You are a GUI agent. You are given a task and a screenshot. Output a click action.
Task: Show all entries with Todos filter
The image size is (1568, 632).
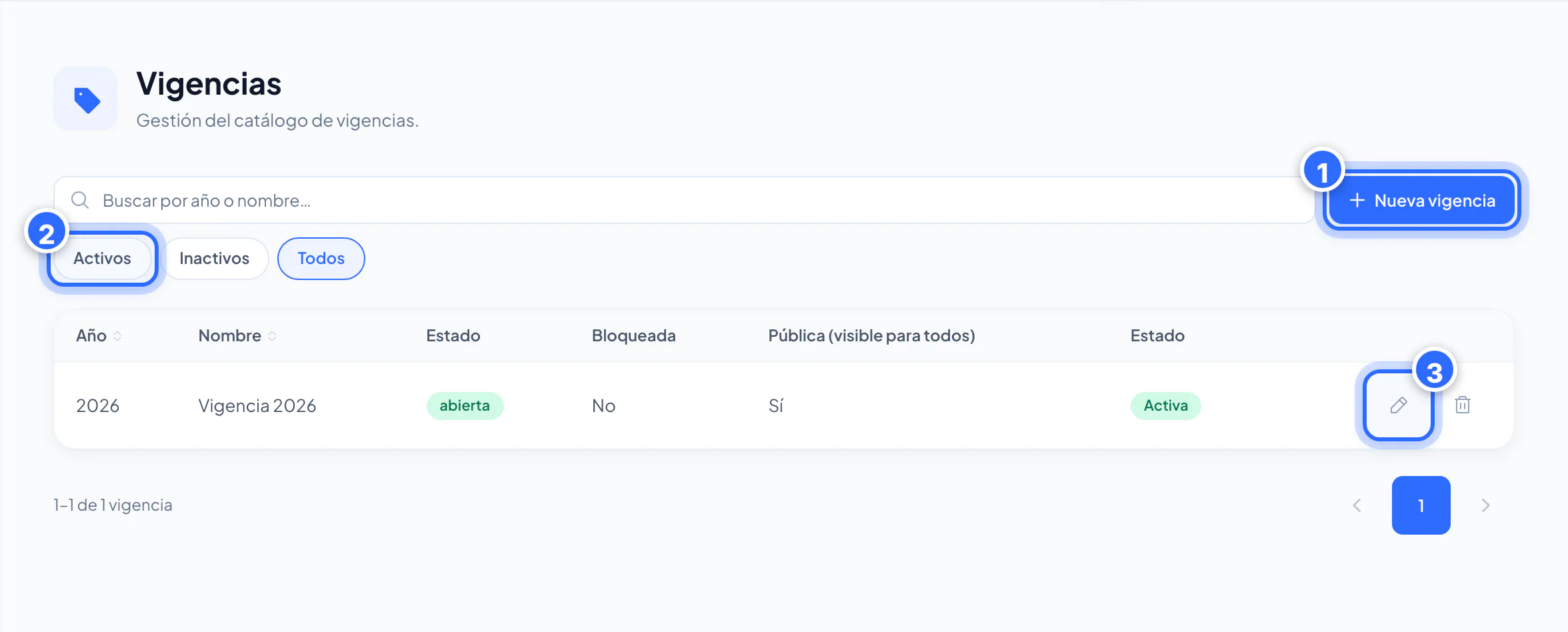pyautogui.click(x=321, y=259)
